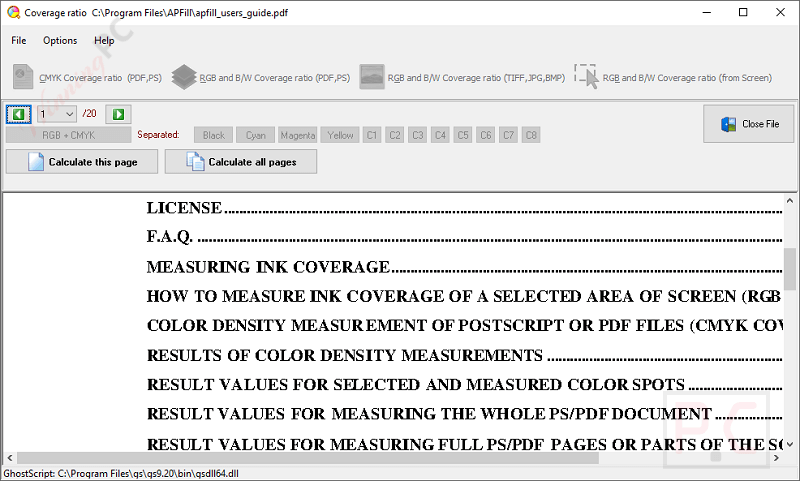Click the Coverage ratio app icon in title bar
800x481 pixels.
tap(13, 12)
